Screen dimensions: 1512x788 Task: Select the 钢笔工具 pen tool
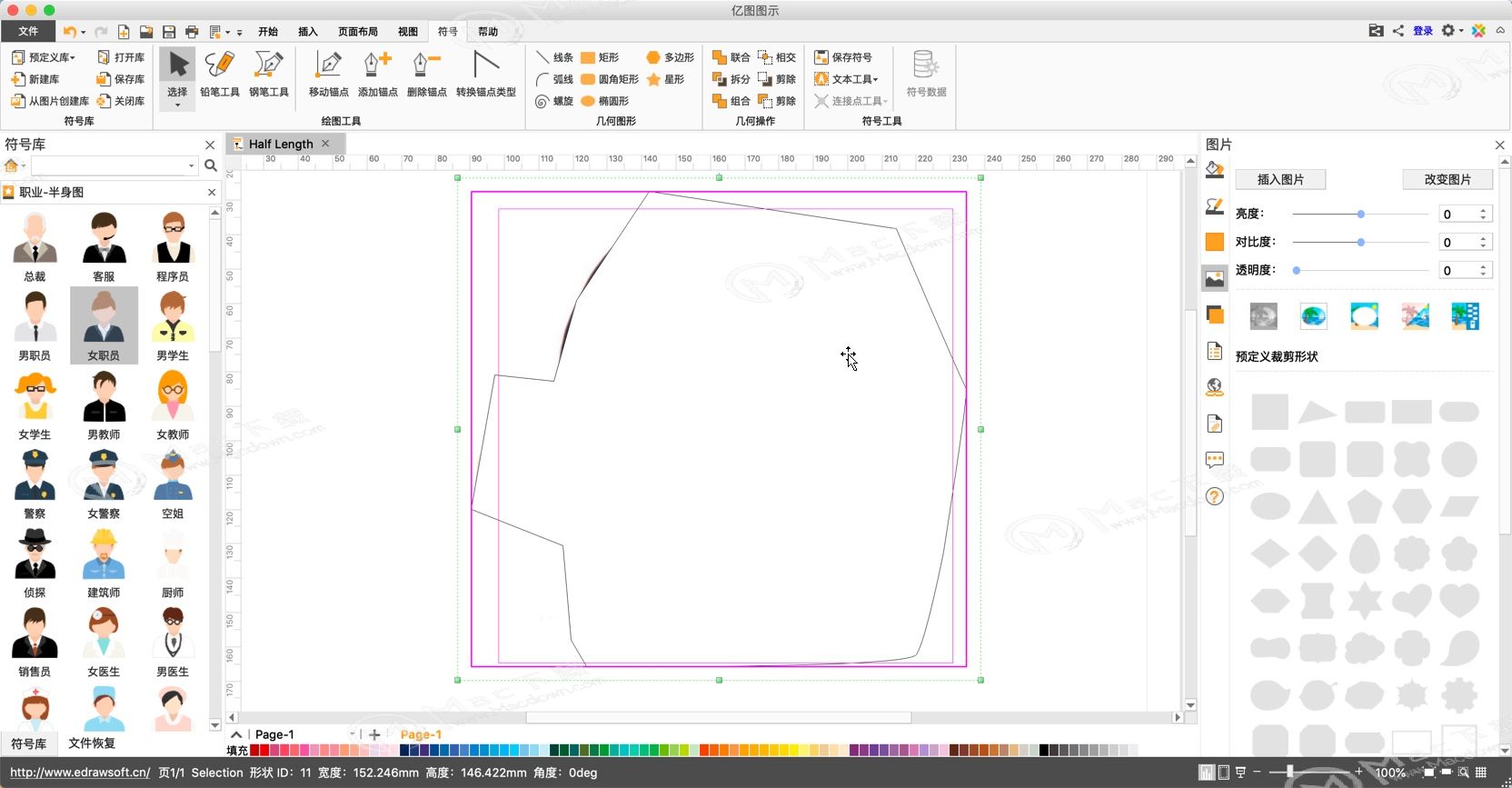269,75
